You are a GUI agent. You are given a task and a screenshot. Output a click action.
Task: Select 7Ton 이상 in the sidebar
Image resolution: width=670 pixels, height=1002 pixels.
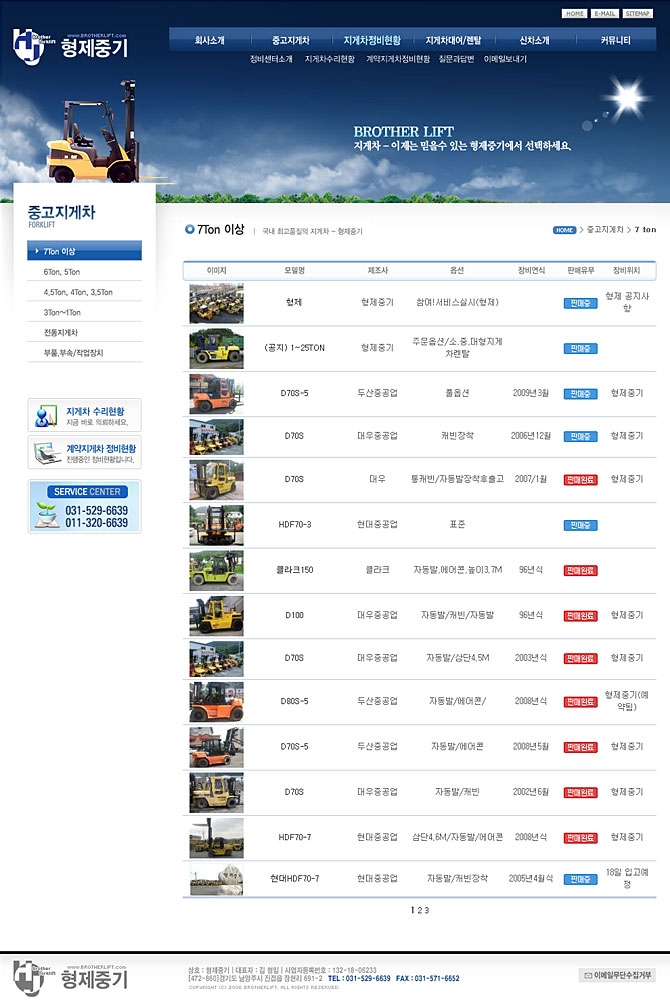pyautogui.click(x=84, y=251)
